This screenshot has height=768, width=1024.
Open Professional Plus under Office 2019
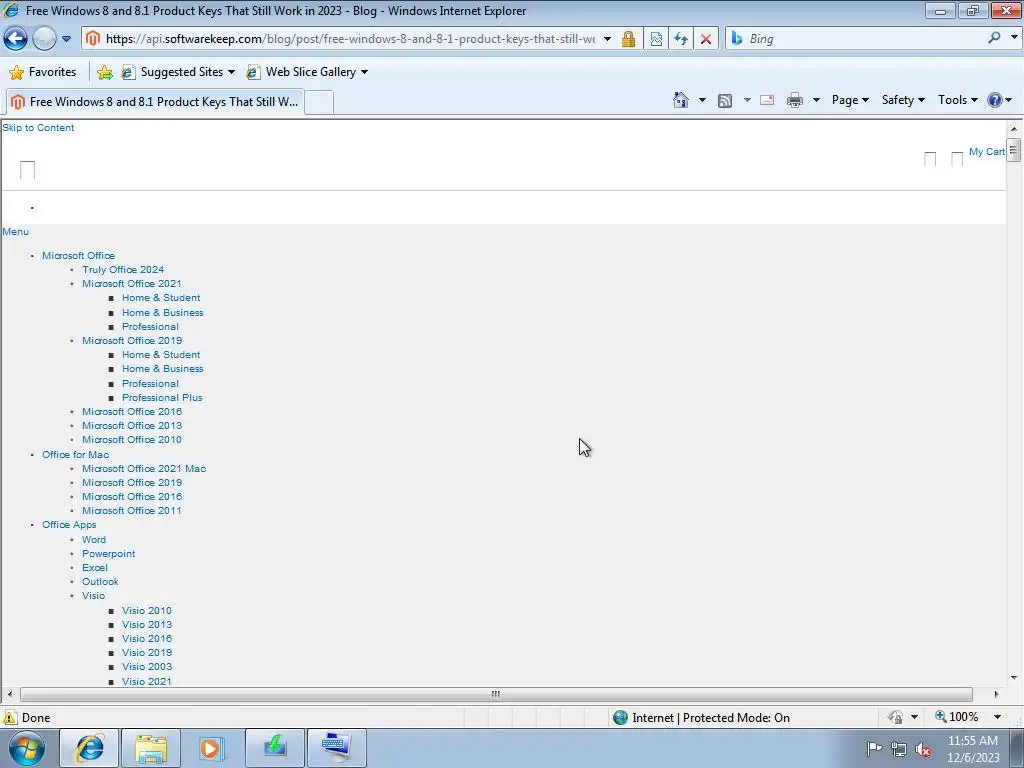pos(162,397)
